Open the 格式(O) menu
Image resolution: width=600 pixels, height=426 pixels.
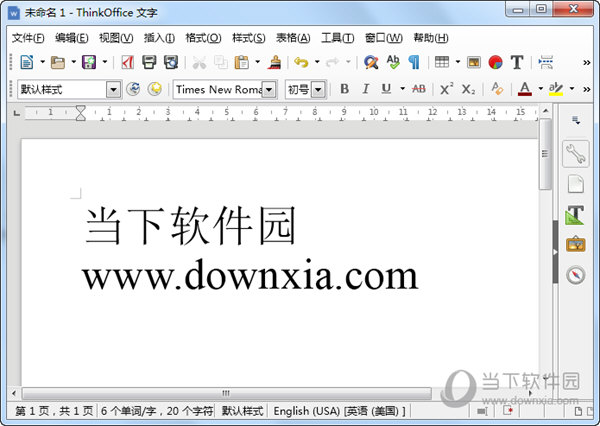tap(203, 38)
